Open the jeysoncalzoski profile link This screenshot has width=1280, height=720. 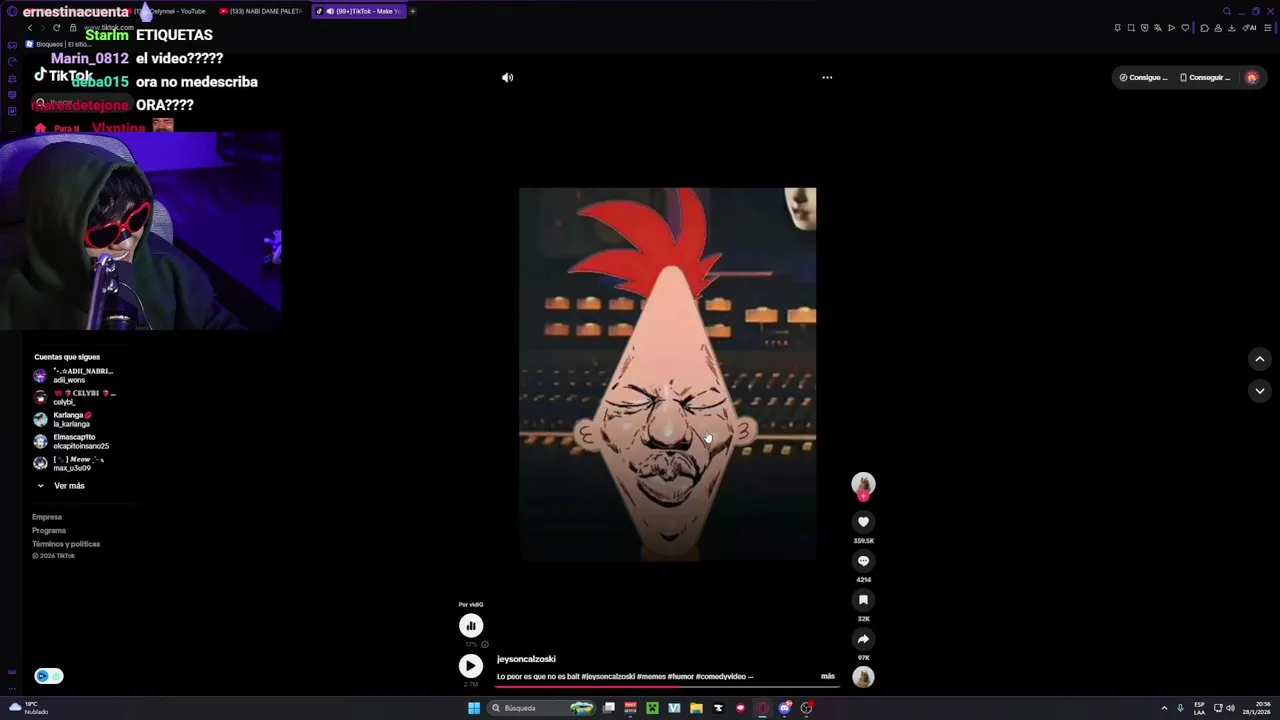526,659
